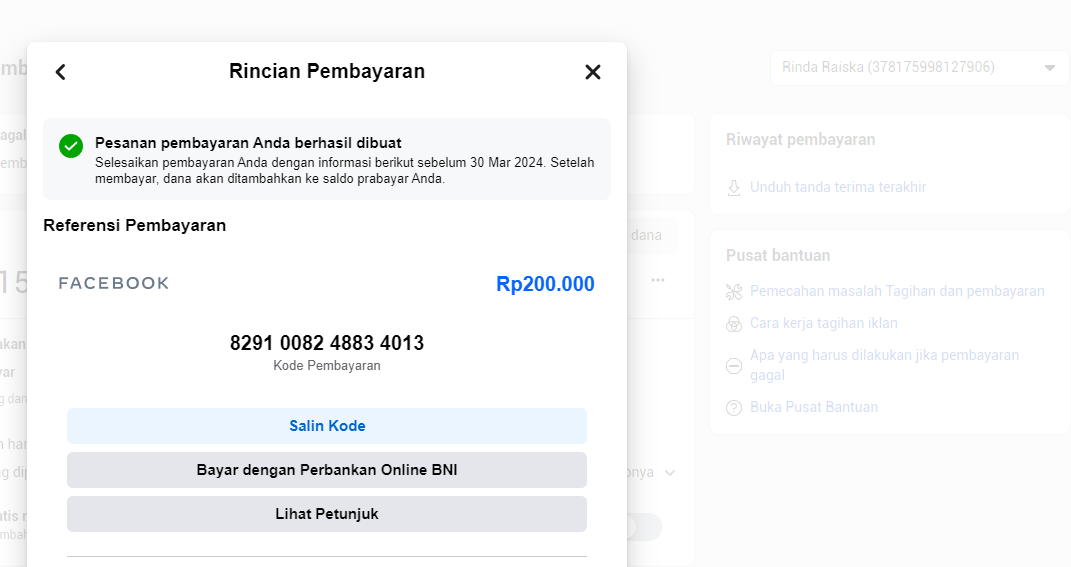Click the payment code 8291 0082 4883 4013

pos(327,343)
